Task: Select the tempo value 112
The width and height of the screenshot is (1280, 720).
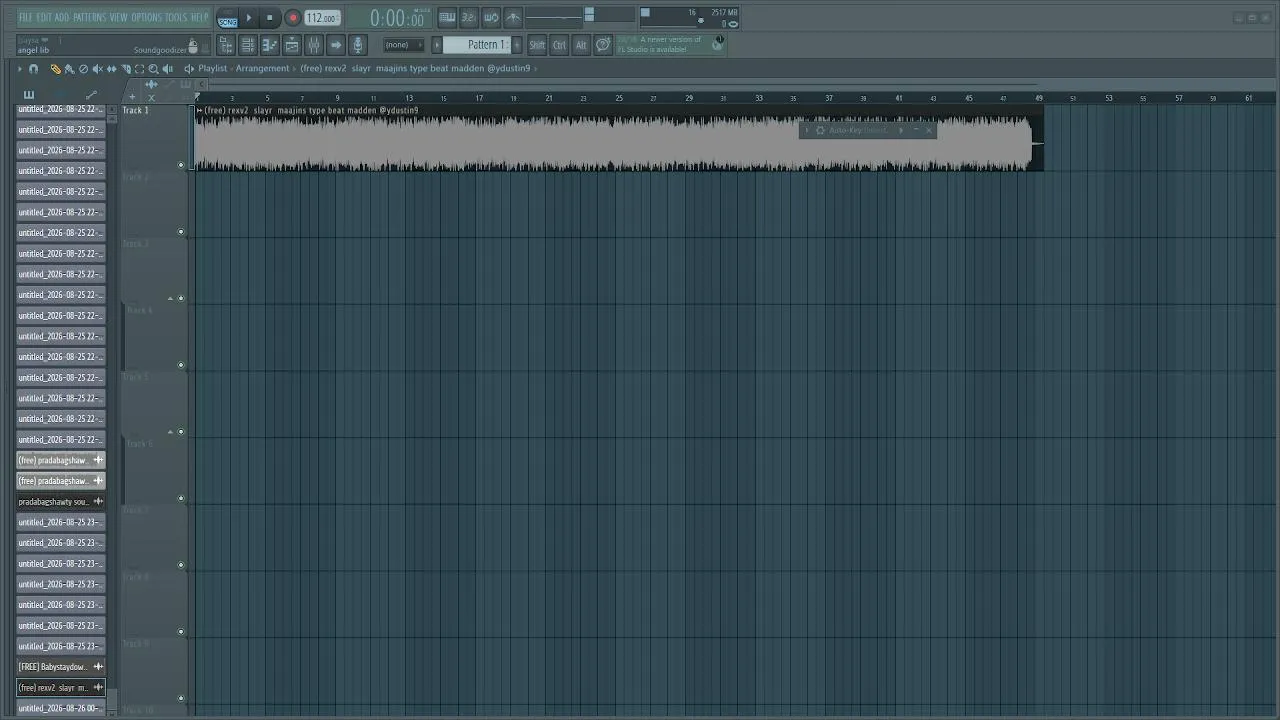Action: (322, 18)
